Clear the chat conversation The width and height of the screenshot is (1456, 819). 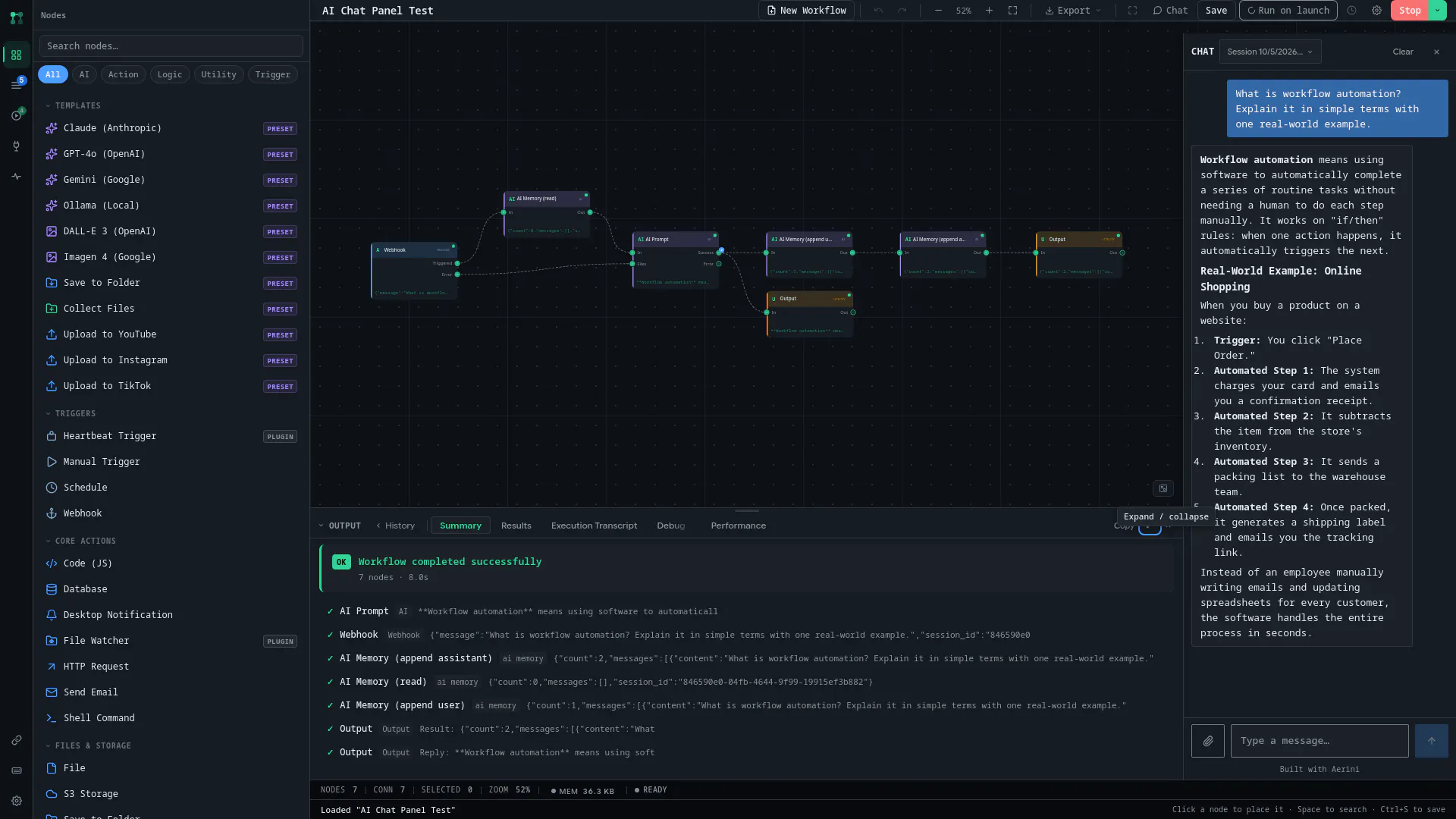pos(1402,52)
